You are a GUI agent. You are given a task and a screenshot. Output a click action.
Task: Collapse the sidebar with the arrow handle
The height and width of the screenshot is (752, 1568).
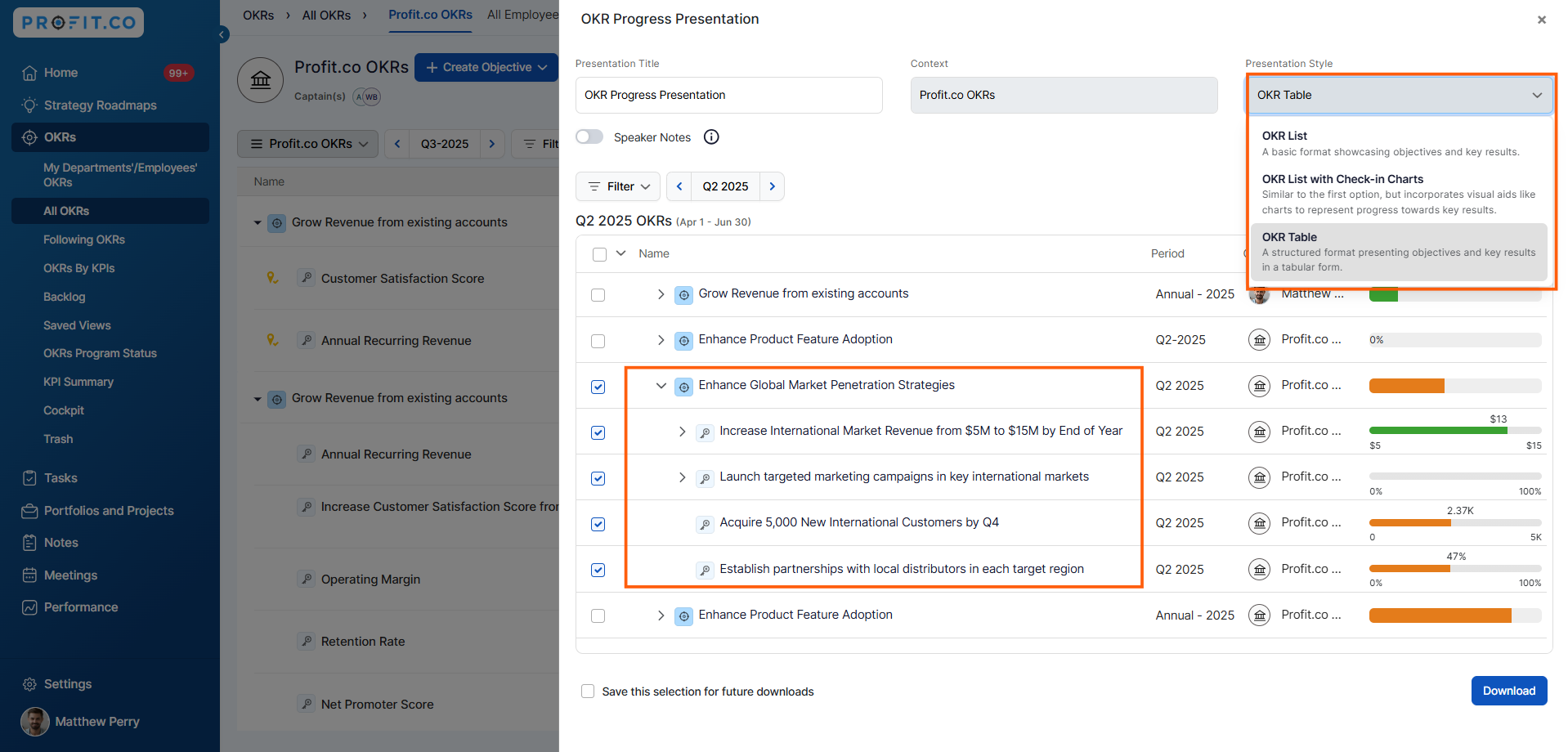(x=222, y=34)
